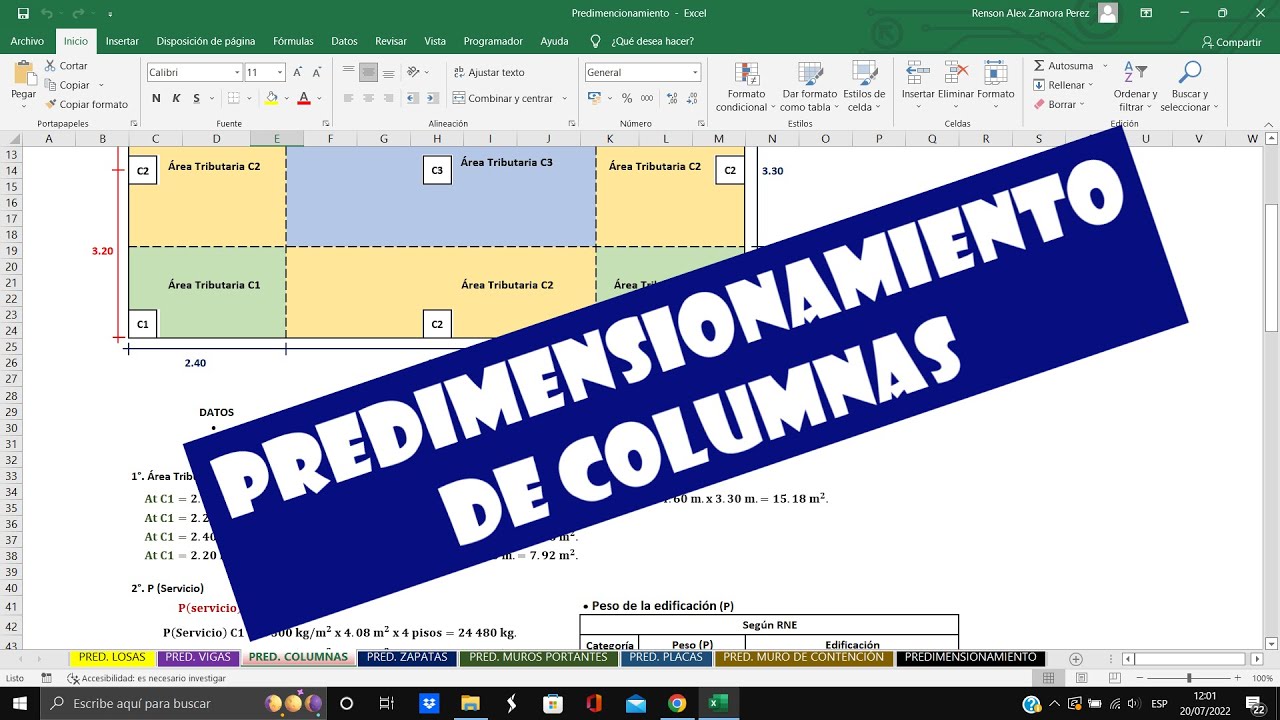Decrease indent icon

coord(411,98)
